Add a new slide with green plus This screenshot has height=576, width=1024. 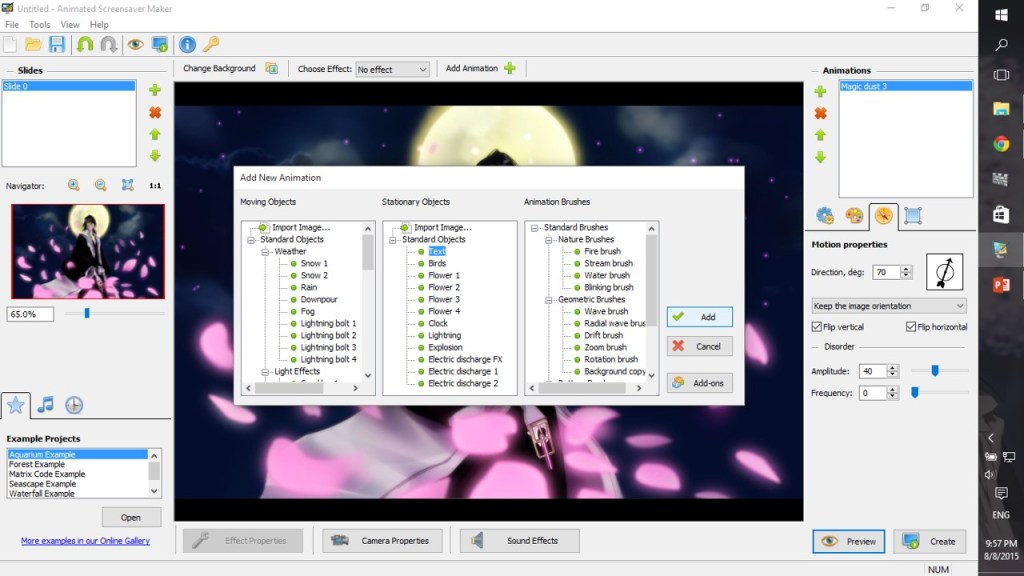pyautogui.click(x=155, y=90)
